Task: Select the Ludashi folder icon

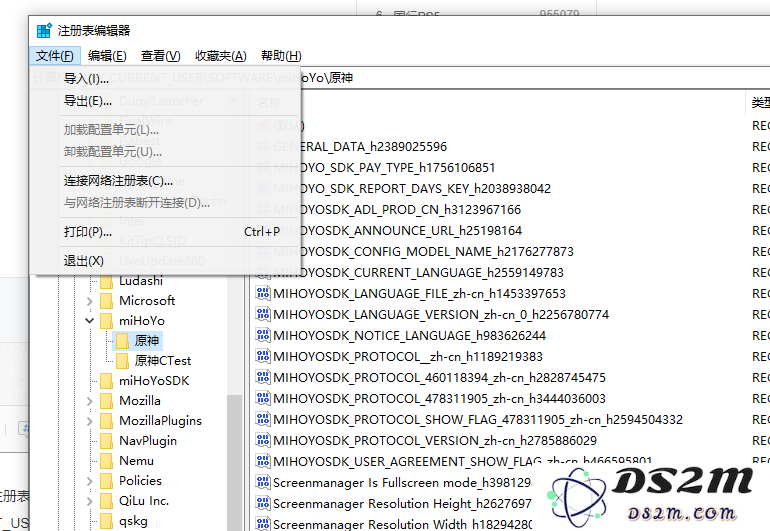Action: (x=106, y=281)
